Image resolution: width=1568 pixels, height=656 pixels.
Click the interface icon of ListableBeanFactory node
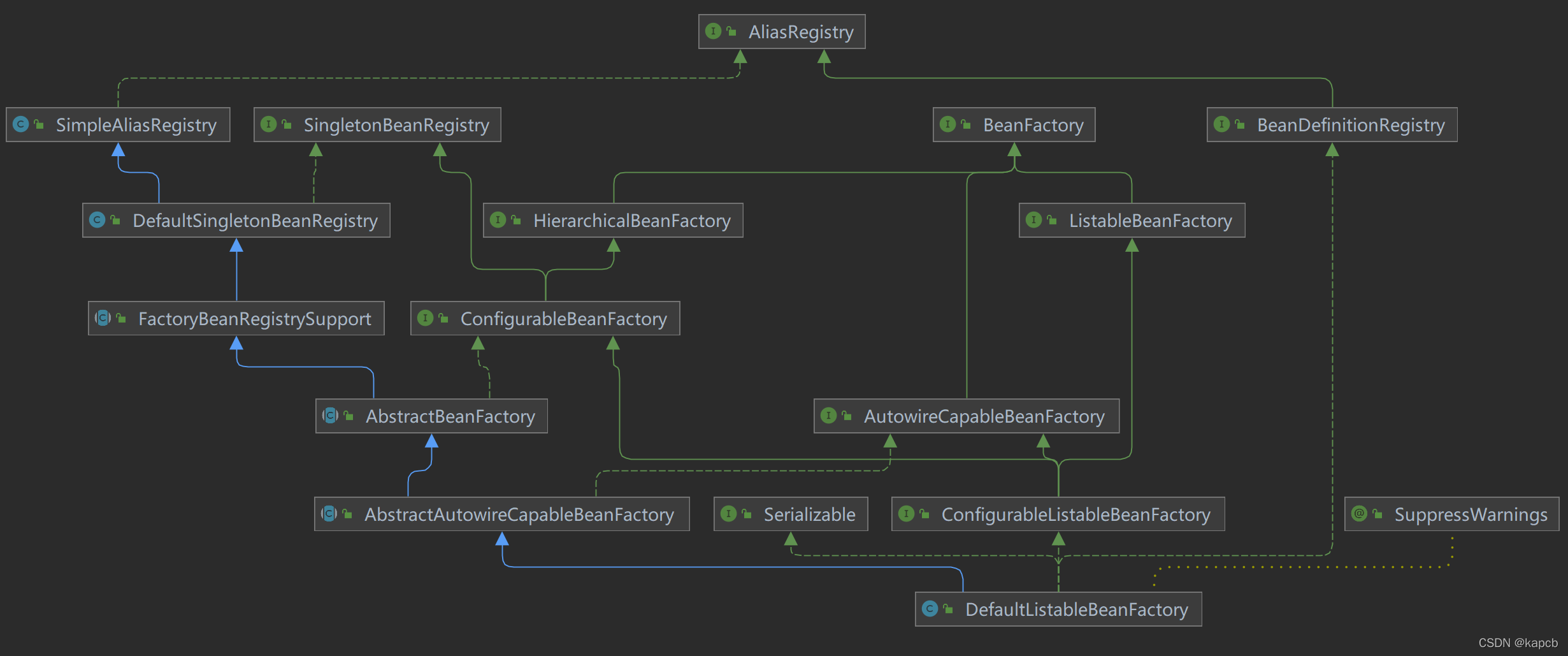[1034, 219]
